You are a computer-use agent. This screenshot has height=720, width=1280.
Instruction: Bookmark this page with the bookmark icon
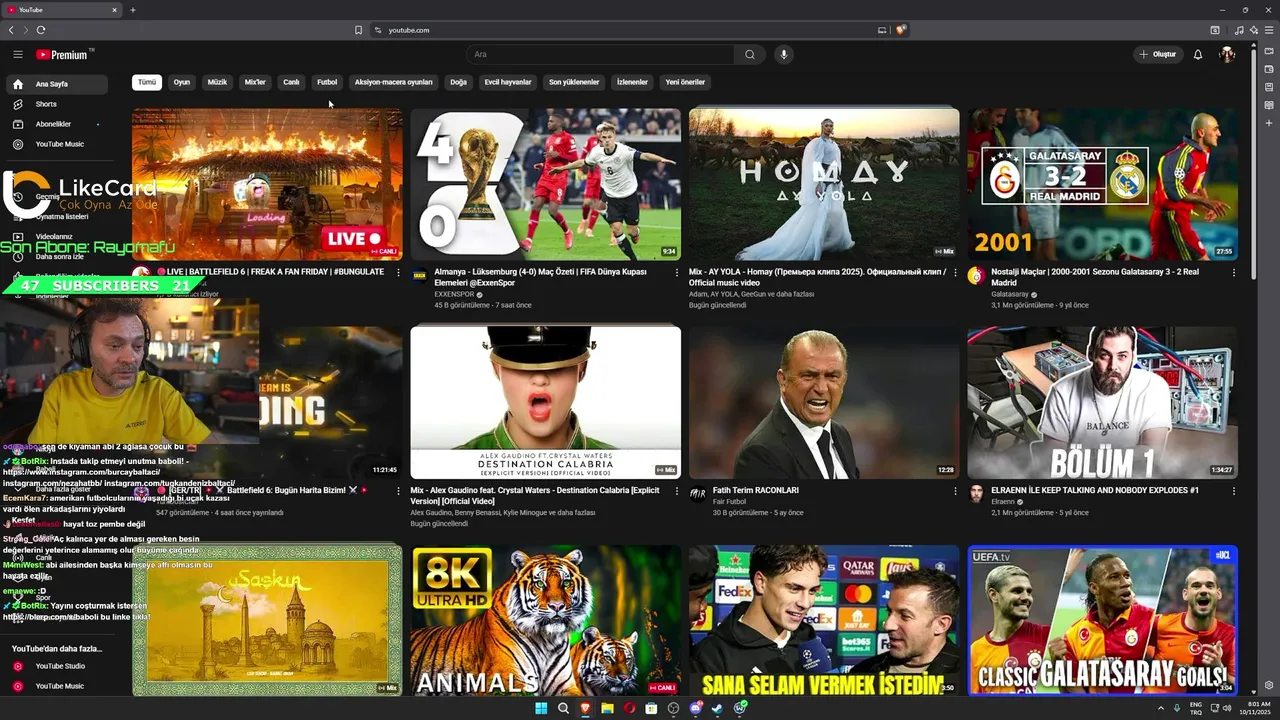pyautogui.click(x=358, y=30)
